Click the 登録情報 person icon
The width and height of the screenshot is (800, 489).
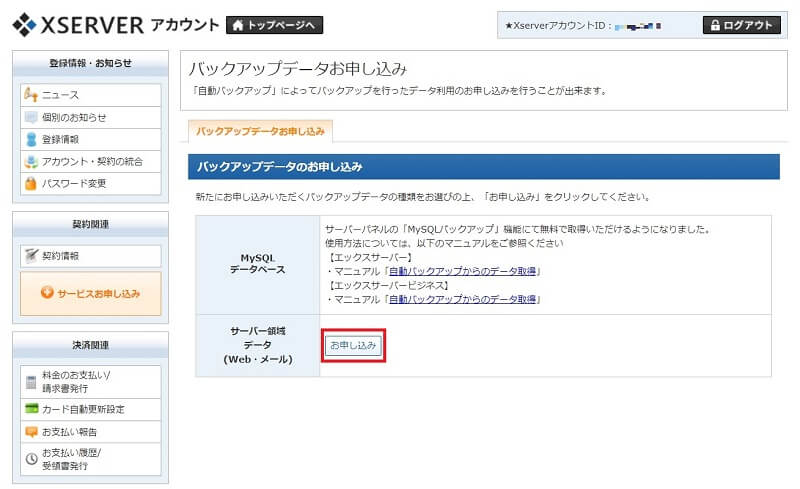(x=31, y=139)
